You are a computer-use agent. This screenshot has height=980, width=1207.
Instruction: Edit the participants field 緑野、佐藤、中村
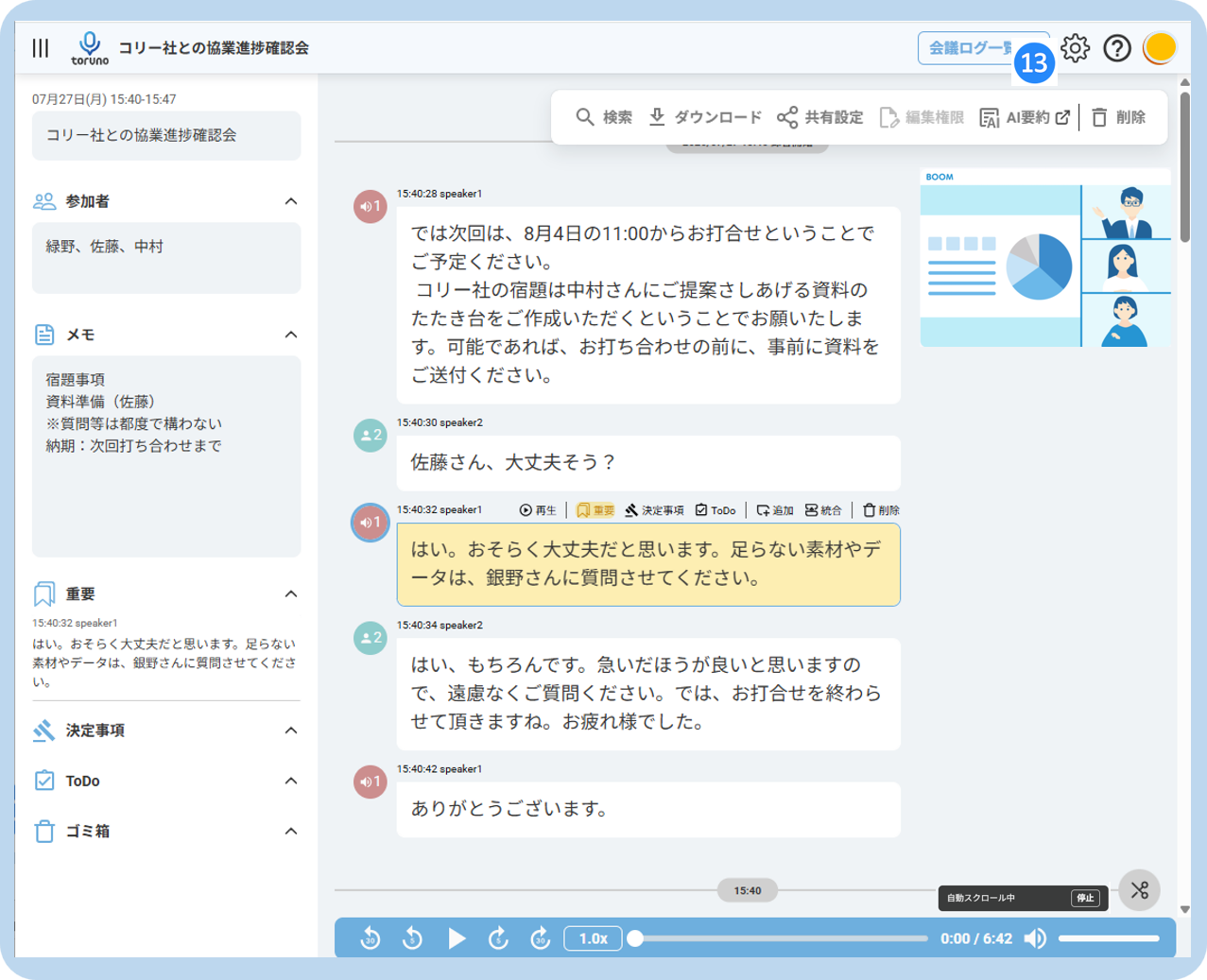coord(166,258)
